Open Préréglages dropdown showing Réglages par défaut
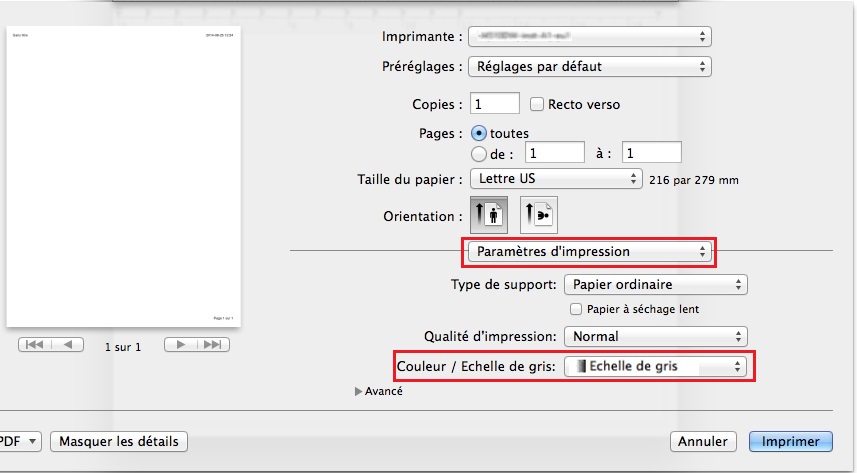This screenshot has width=857, height=473. (x=590, y=67)
